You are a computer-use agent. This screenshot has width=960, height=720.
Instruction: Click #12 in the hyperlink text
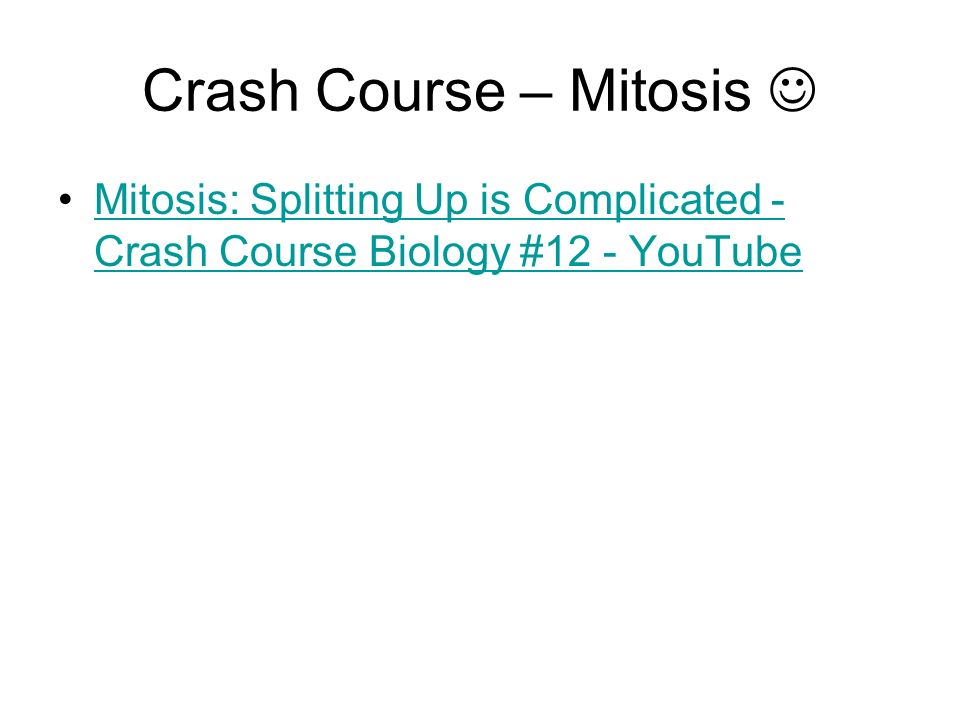coord(555,252)
